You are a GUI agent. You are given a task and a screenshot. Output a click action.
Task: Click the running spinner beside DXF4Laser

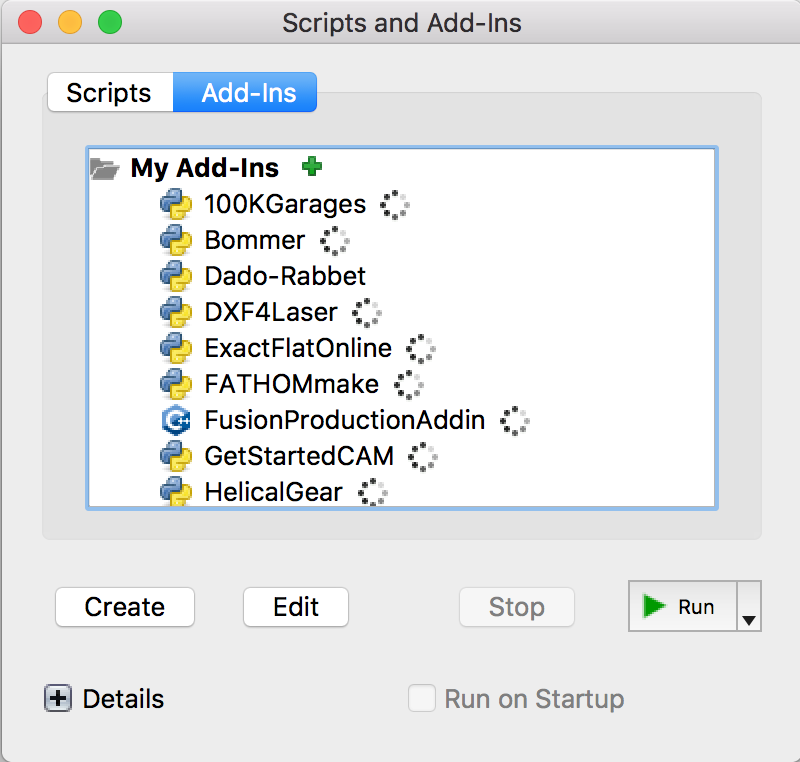pyautogui.click(x=367, y=313)
